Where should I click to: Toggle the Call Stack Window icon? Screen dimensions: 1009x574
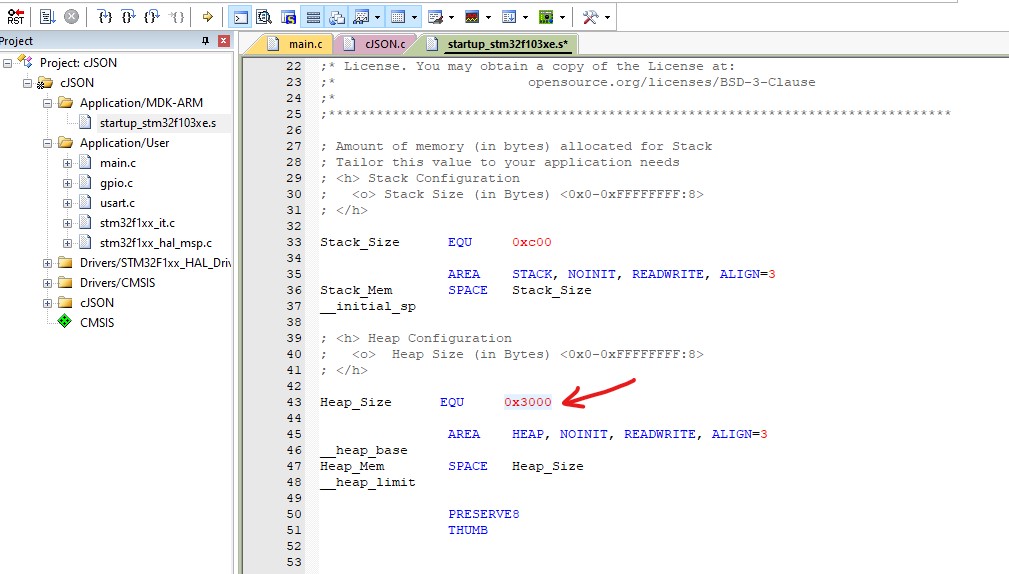coord(337,17)
